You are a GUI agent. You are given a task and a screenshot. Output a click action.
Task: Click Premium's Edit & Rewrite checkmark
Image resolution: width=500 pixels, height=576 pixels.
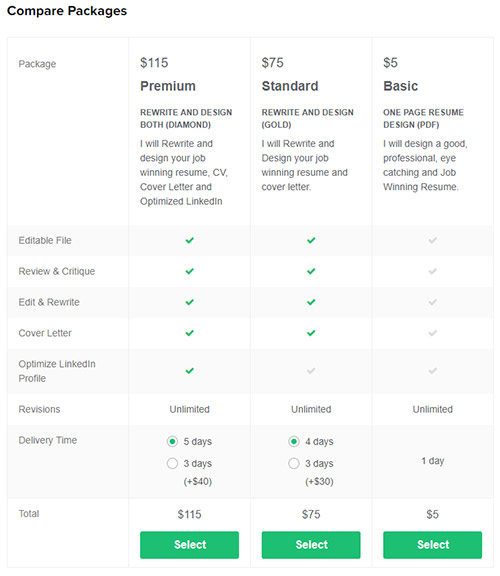190,302
